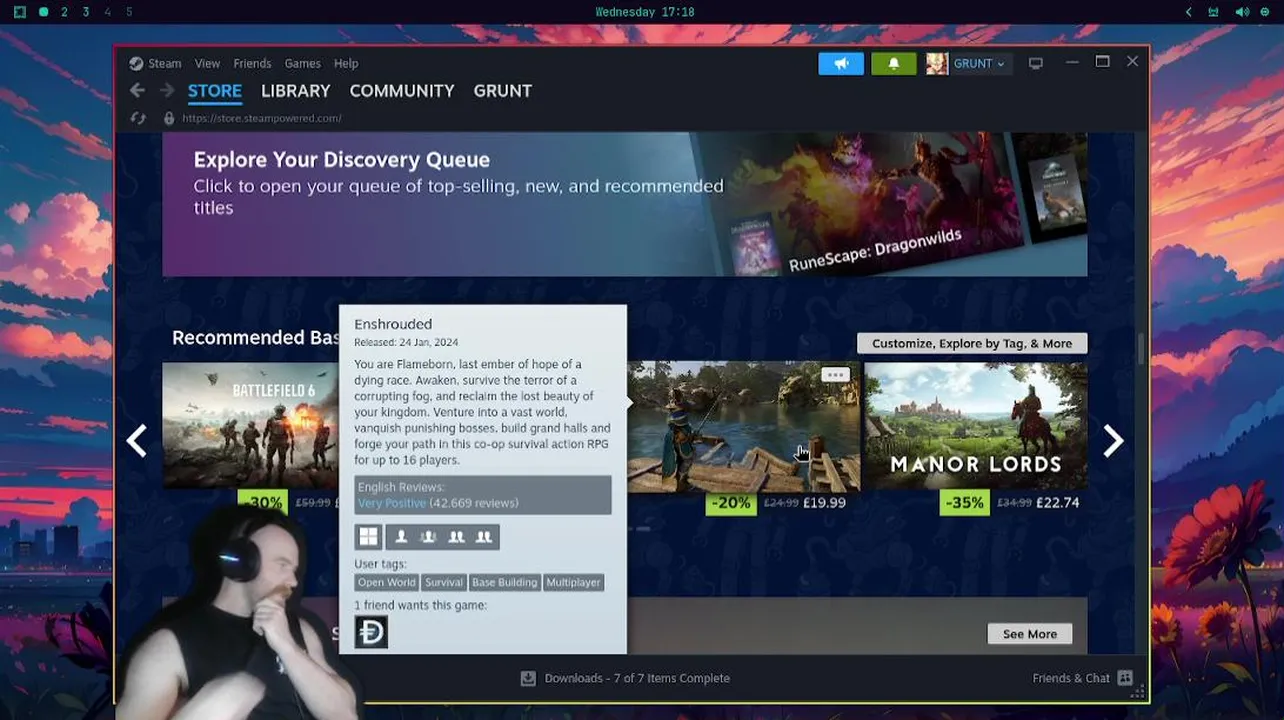The width and height of the screenshot is (1284, 720).
Task: Click the Downloads tray icon in bottom bar
Action: coord(528,678)
